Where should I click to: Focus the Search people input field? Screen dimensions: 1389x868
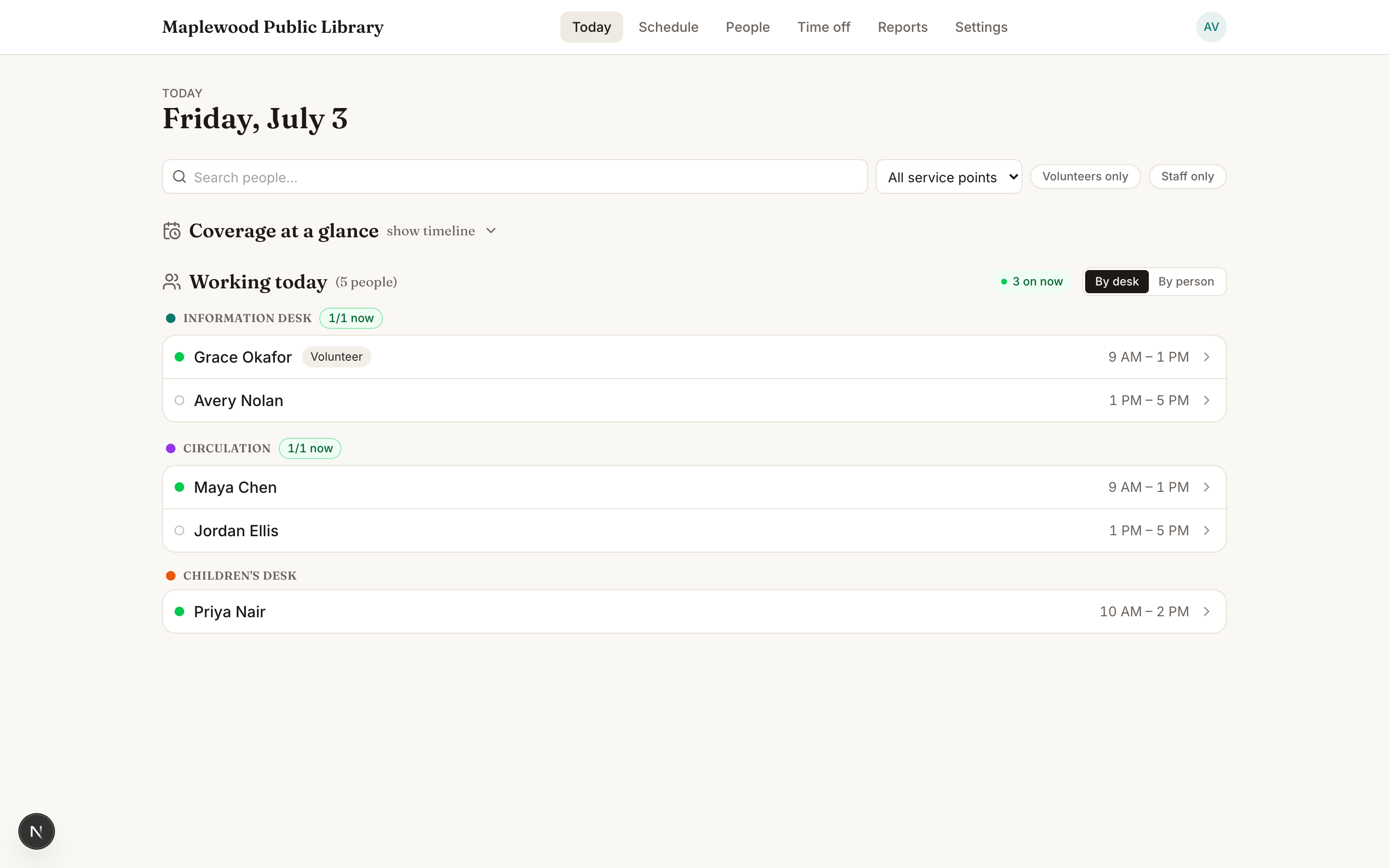point(515,177)
